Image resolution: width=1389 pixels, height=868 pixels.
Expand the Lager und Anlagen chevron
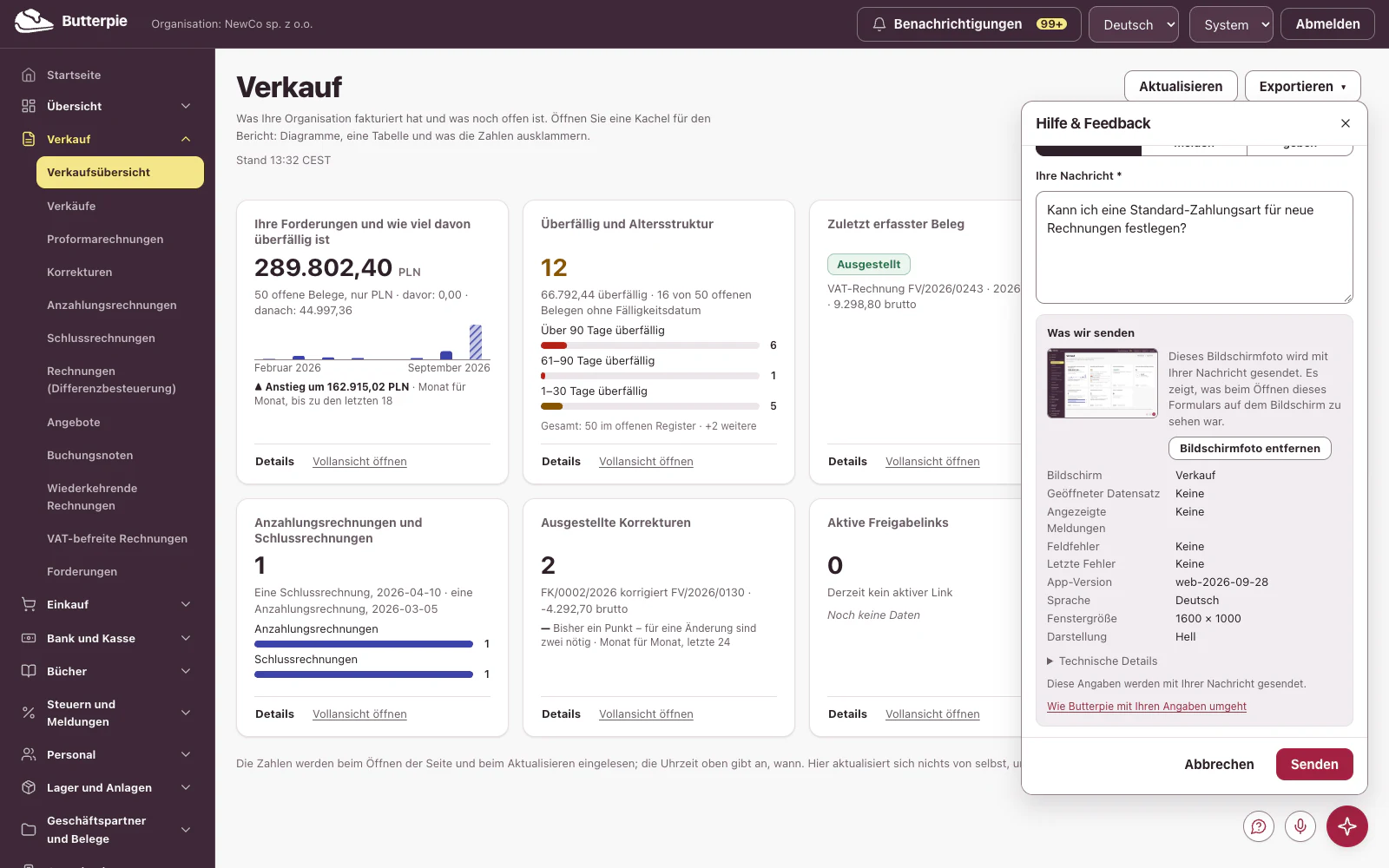coord(186,787)
